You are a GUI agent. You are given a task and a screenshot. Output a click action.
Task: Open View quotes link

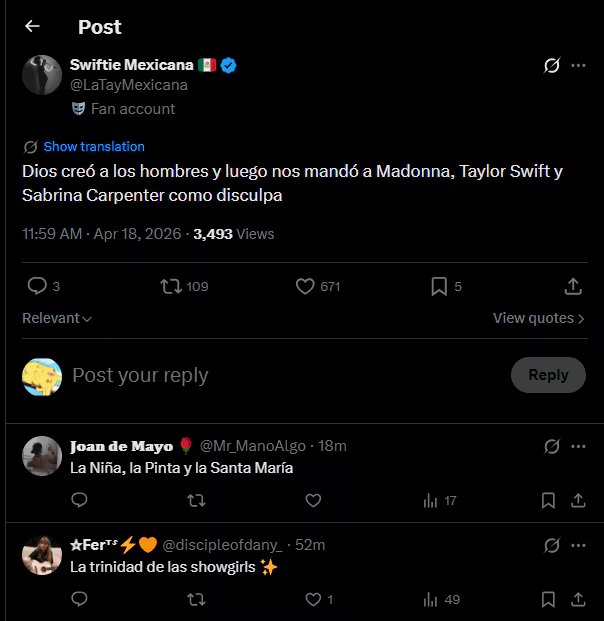point(538,318)
